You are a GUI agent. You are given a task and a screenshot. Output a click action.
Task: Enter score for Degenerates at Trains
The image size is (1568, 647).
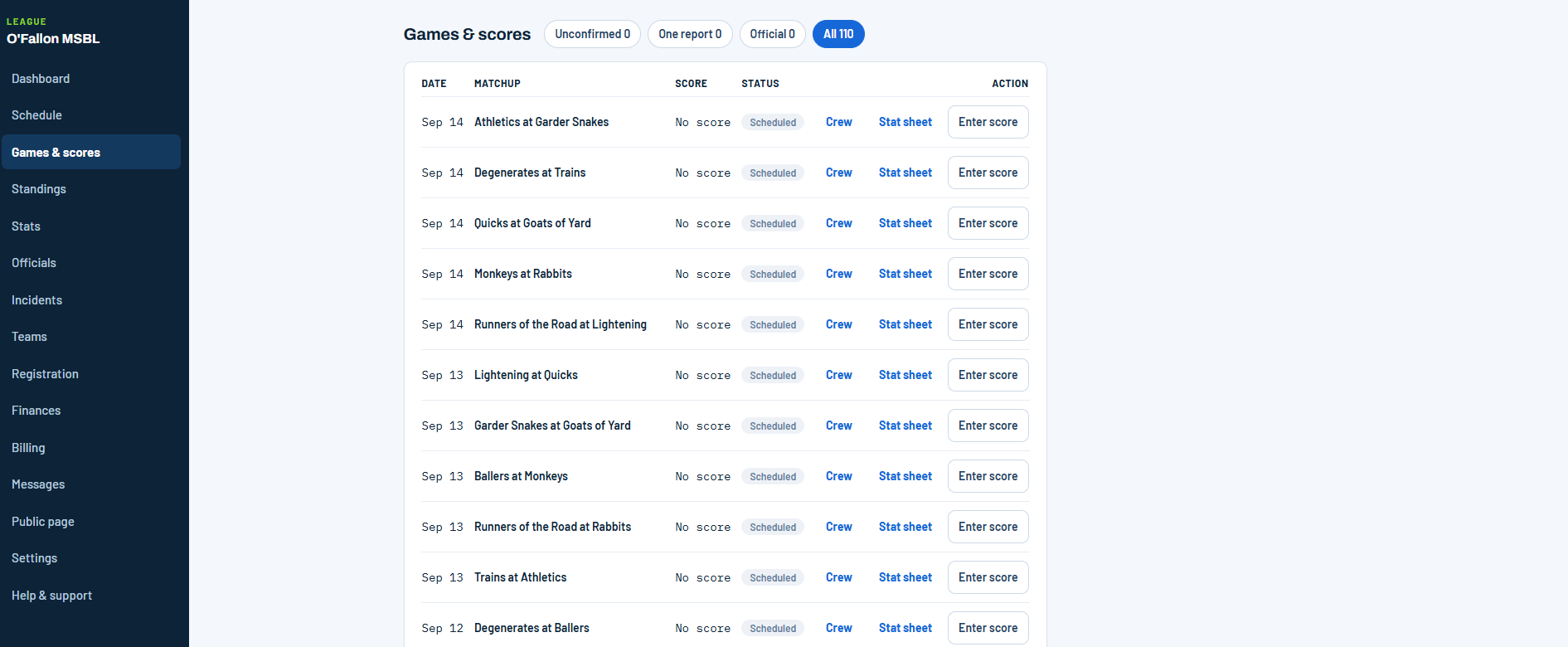(x=988, y=173)
